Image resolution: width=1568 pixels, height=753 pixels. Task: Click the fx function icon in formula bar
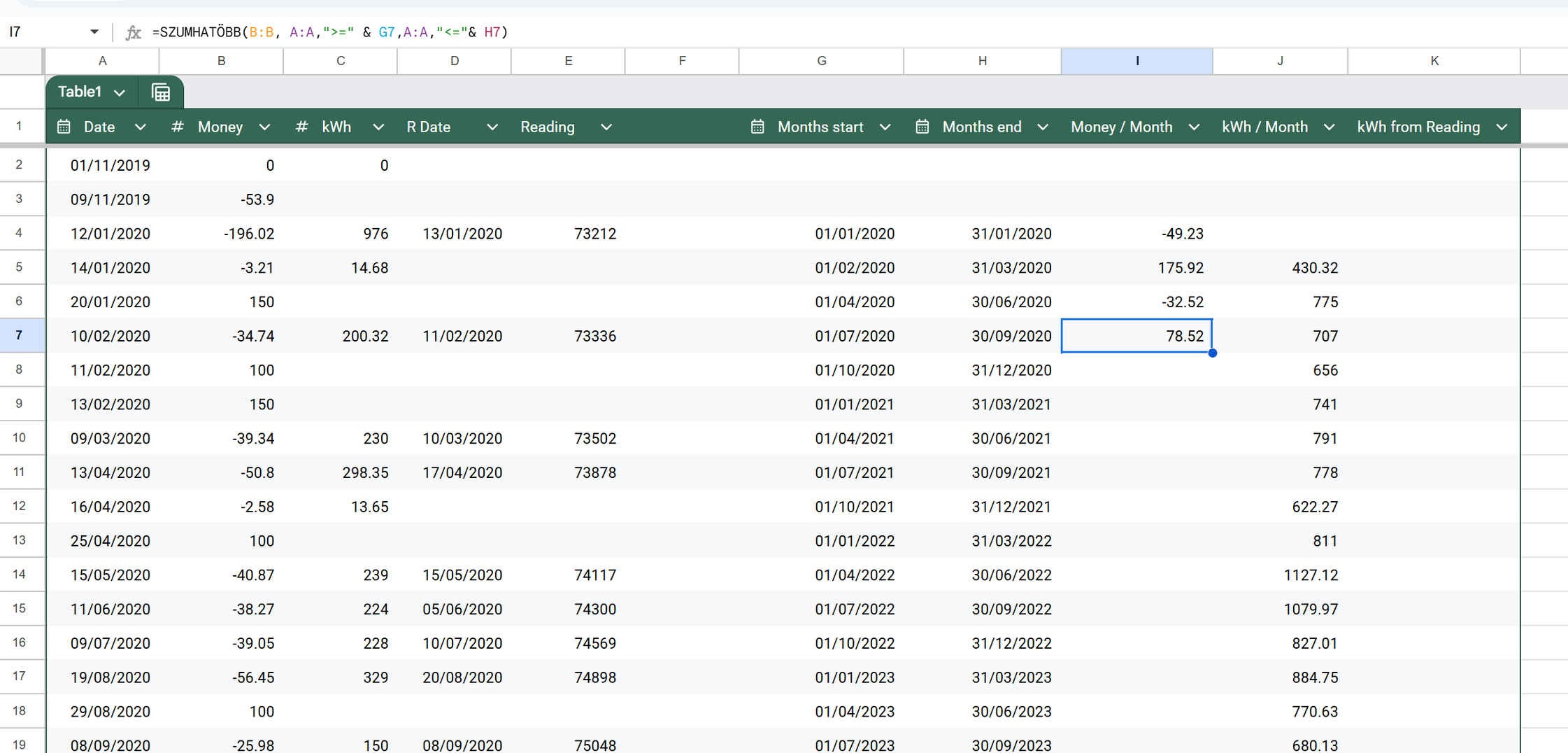[133, 32]
